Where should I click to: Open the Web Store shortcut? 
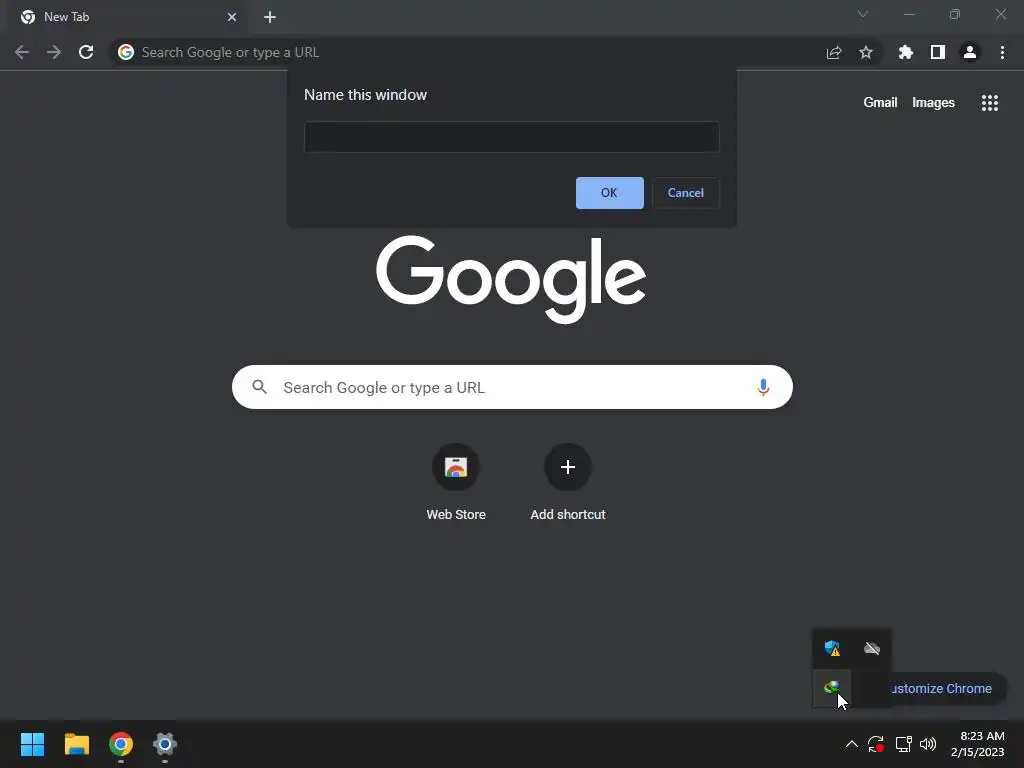pyautogui.click(x=456, y=482)
